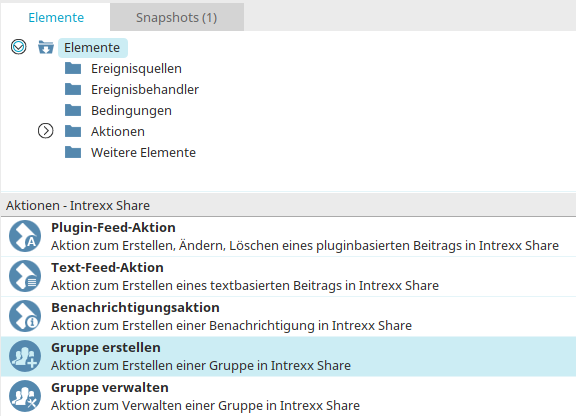
Task: Click the Gruppe erstellen group-plus icon
Action: coord(25,356)
